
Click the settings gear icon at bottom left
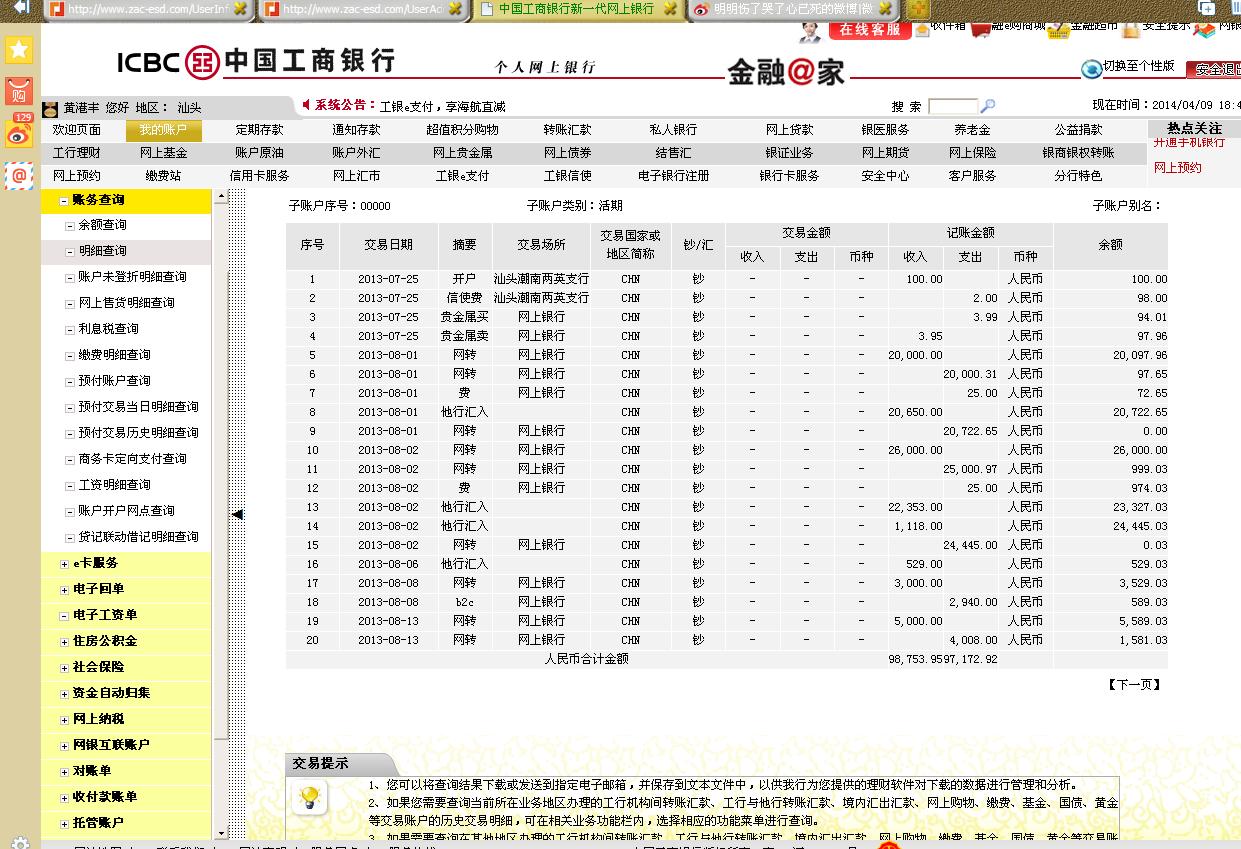pos(19,842)
